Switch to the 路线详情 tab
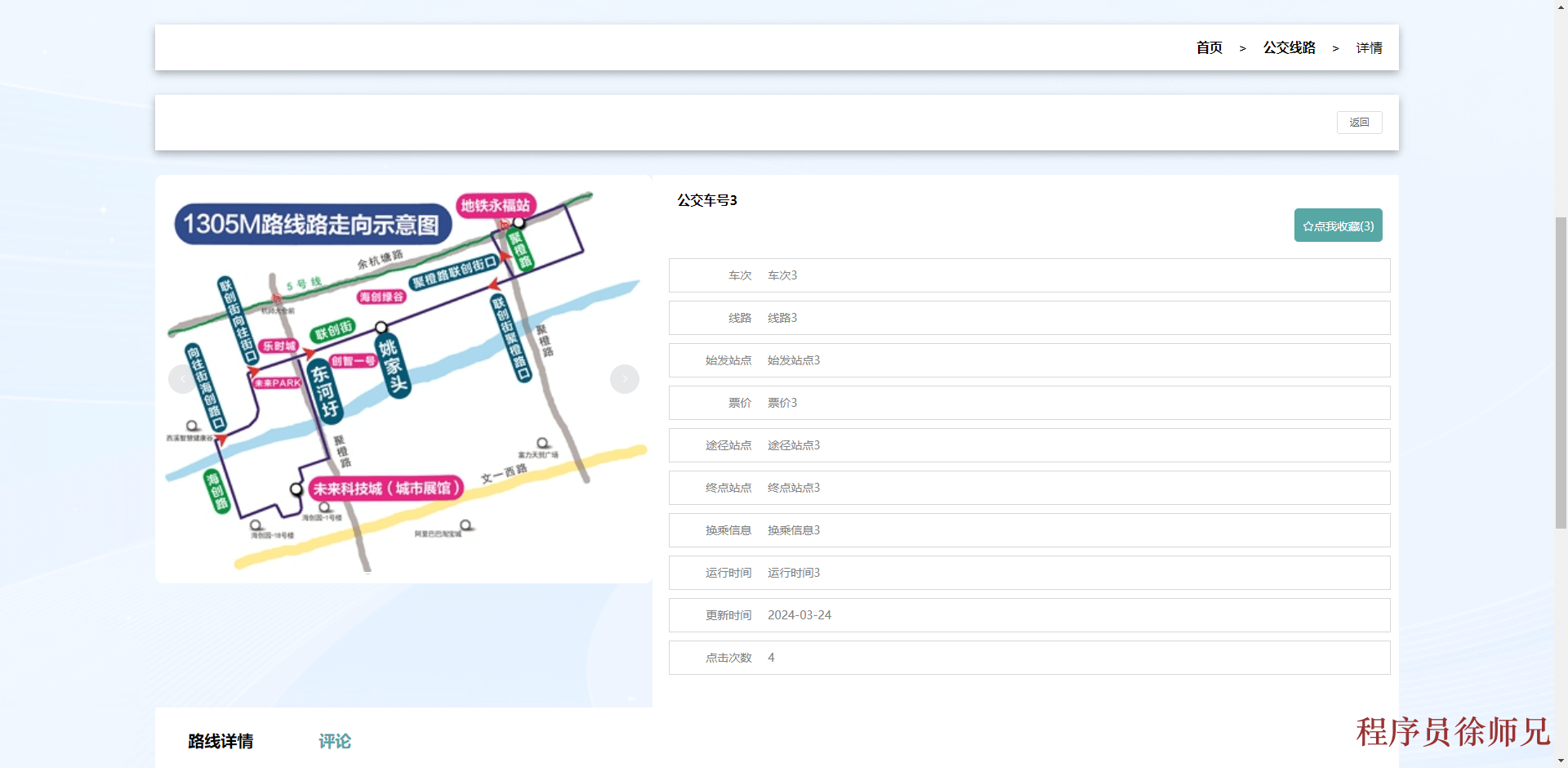 (220, 741)
